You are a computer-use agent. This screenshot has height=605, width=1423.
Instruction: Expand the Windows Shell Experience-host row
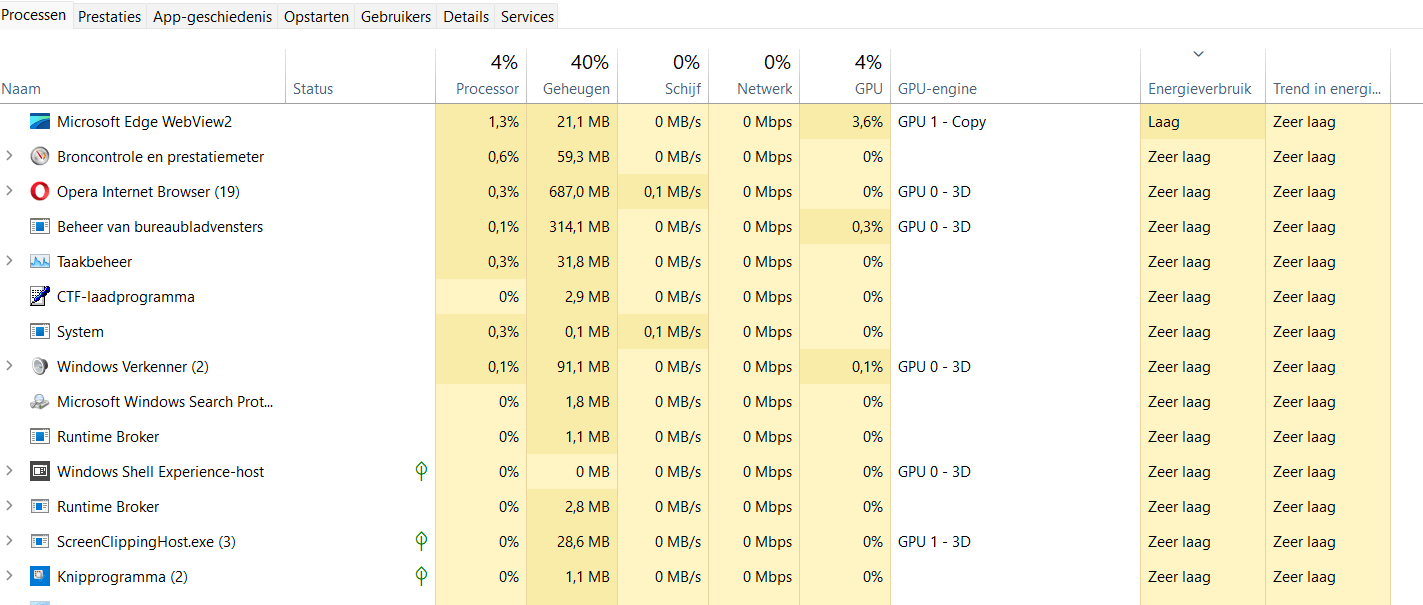point(10,472)
